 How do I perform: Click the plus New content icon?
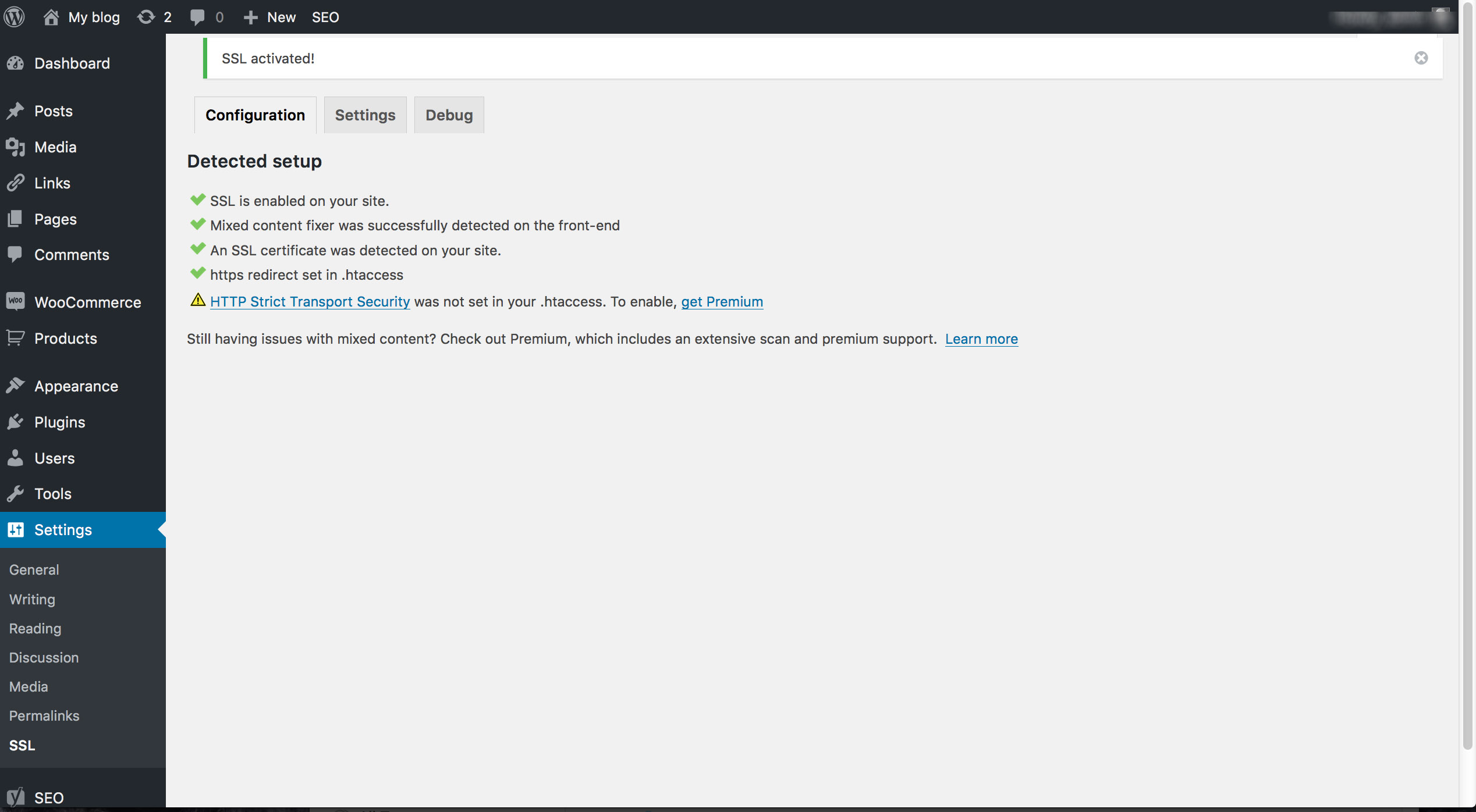pyautogui.click(x=251, y=17)
